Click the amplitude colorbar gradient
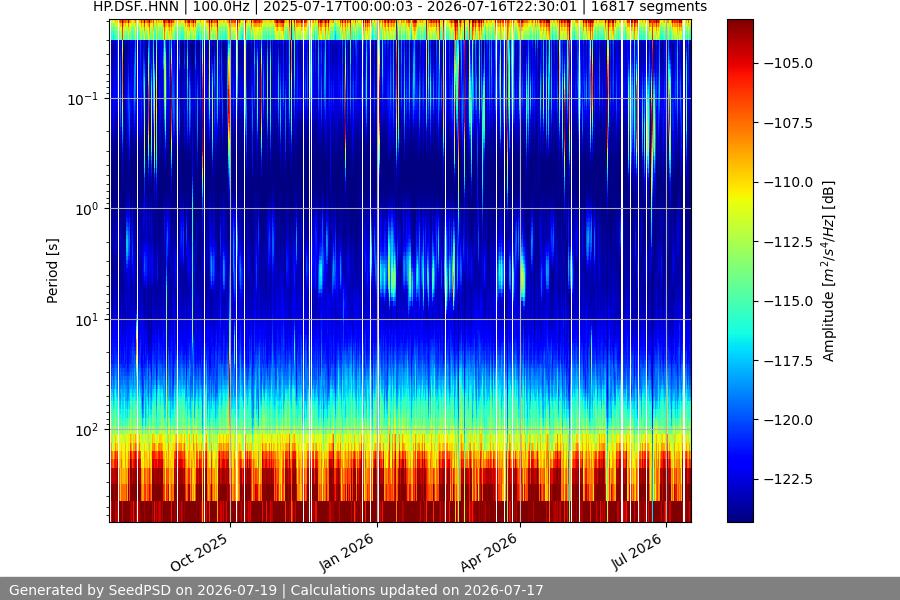 point(740,271)
